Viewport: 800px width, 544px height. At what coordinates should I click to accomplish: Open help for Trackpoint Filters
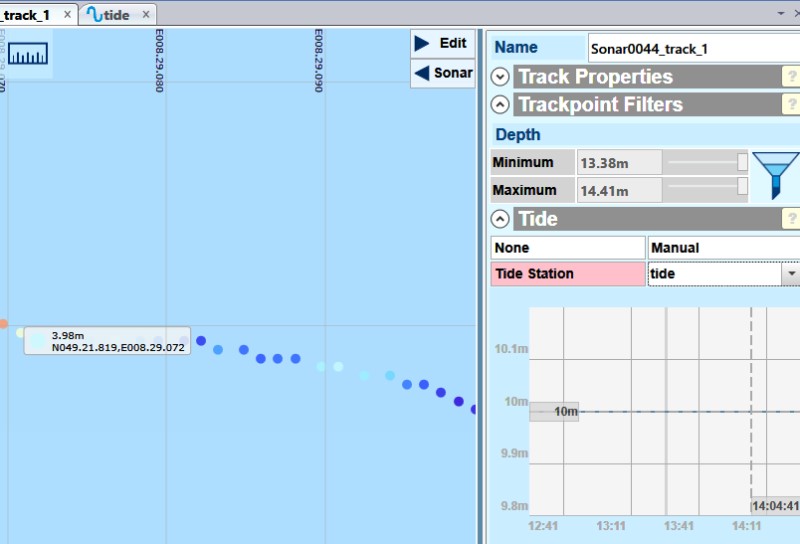pos(791,105)
